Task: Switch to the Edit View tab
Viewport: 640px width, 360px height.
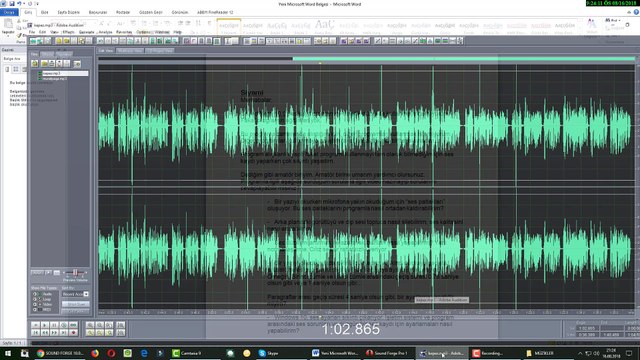Action: [106, 51]
